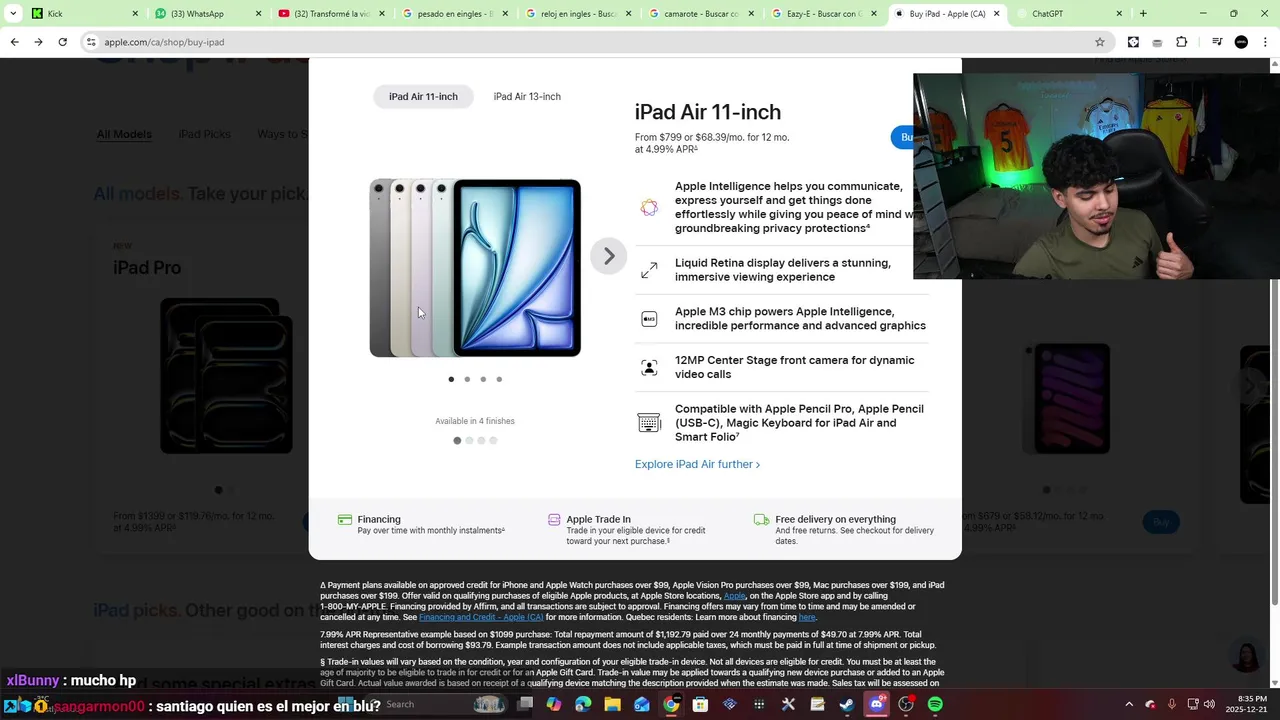Click the Liquid Retina display expand icon
Viewport: 1280px width, 720px height.
point(649,270)
